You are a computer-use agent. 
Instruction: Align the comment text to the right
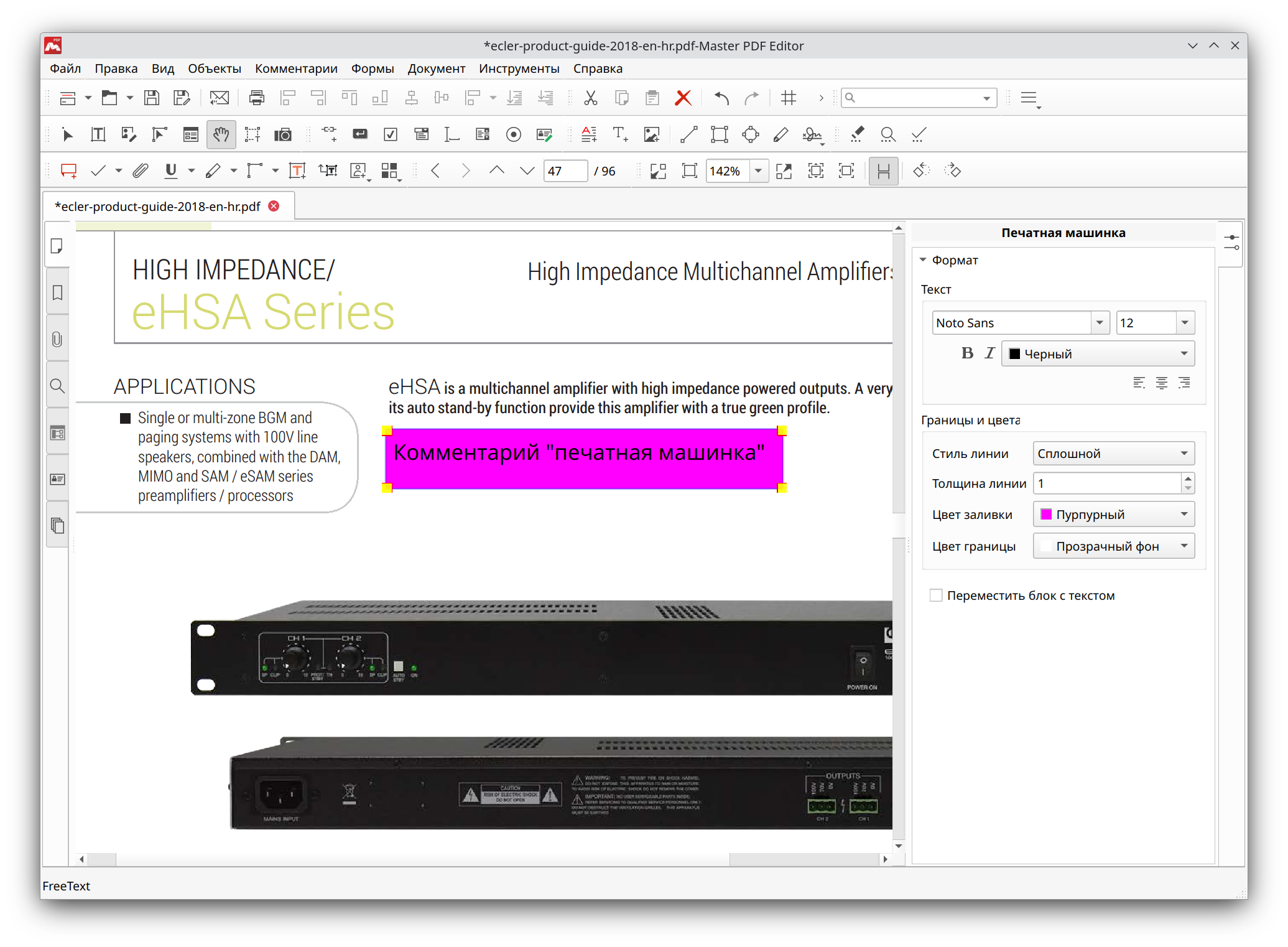tap(1184, 383)
